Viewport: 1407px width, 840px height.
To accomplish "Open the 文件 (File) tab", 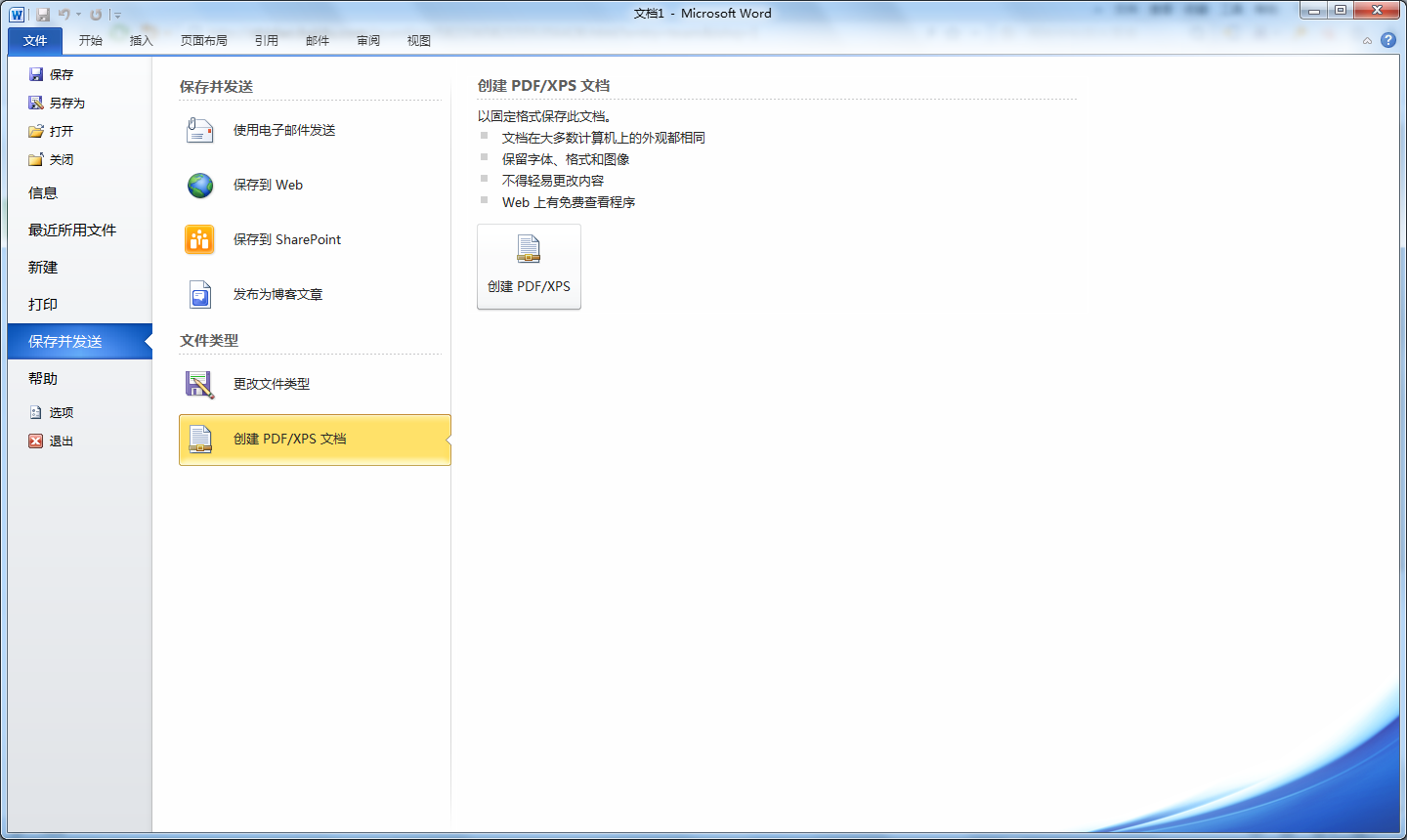I will click(x=35, y=40).
